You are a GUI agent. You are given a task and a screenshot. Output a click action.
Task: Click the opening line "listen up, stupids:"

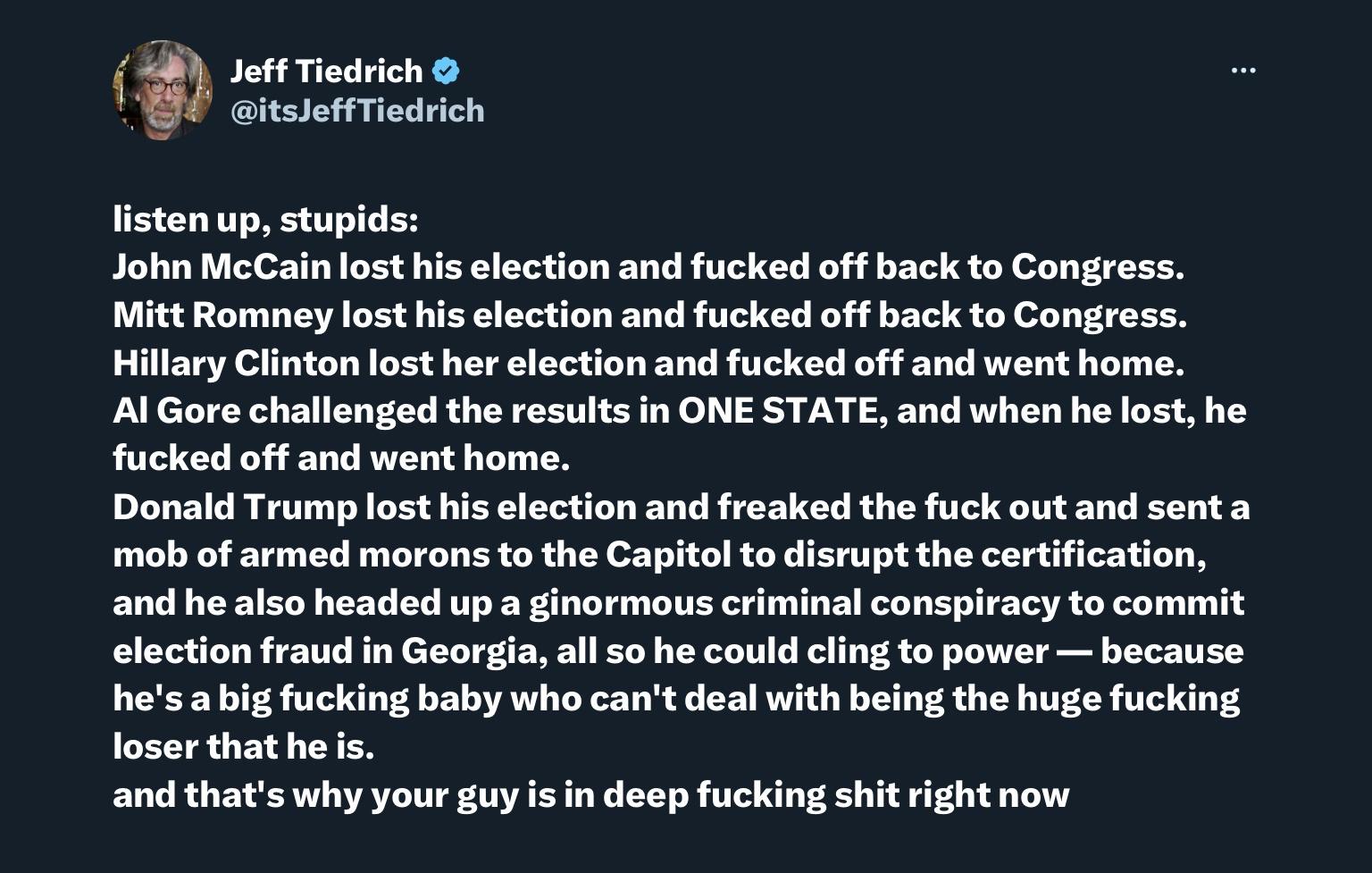(x=265, y=220)
